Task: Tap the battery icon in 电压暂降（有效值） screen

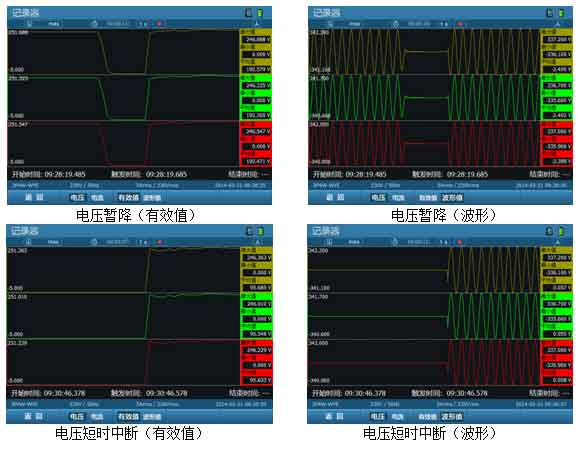Action: (x=260, y=13)
